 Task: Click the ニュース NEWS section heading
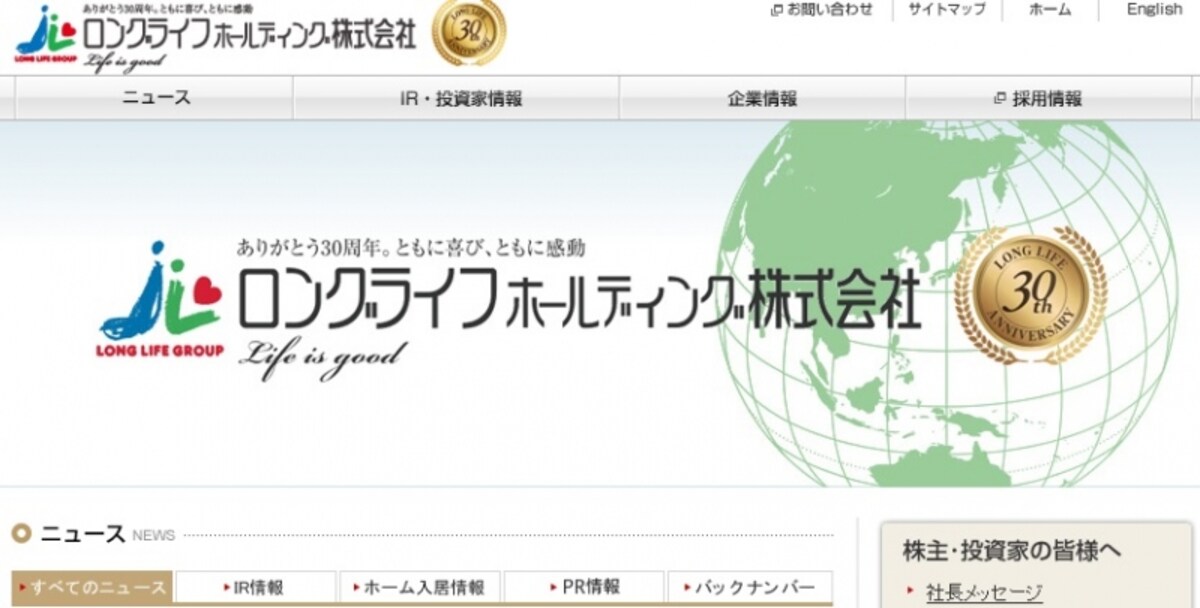pyautogui.click(x=108, y=534)
